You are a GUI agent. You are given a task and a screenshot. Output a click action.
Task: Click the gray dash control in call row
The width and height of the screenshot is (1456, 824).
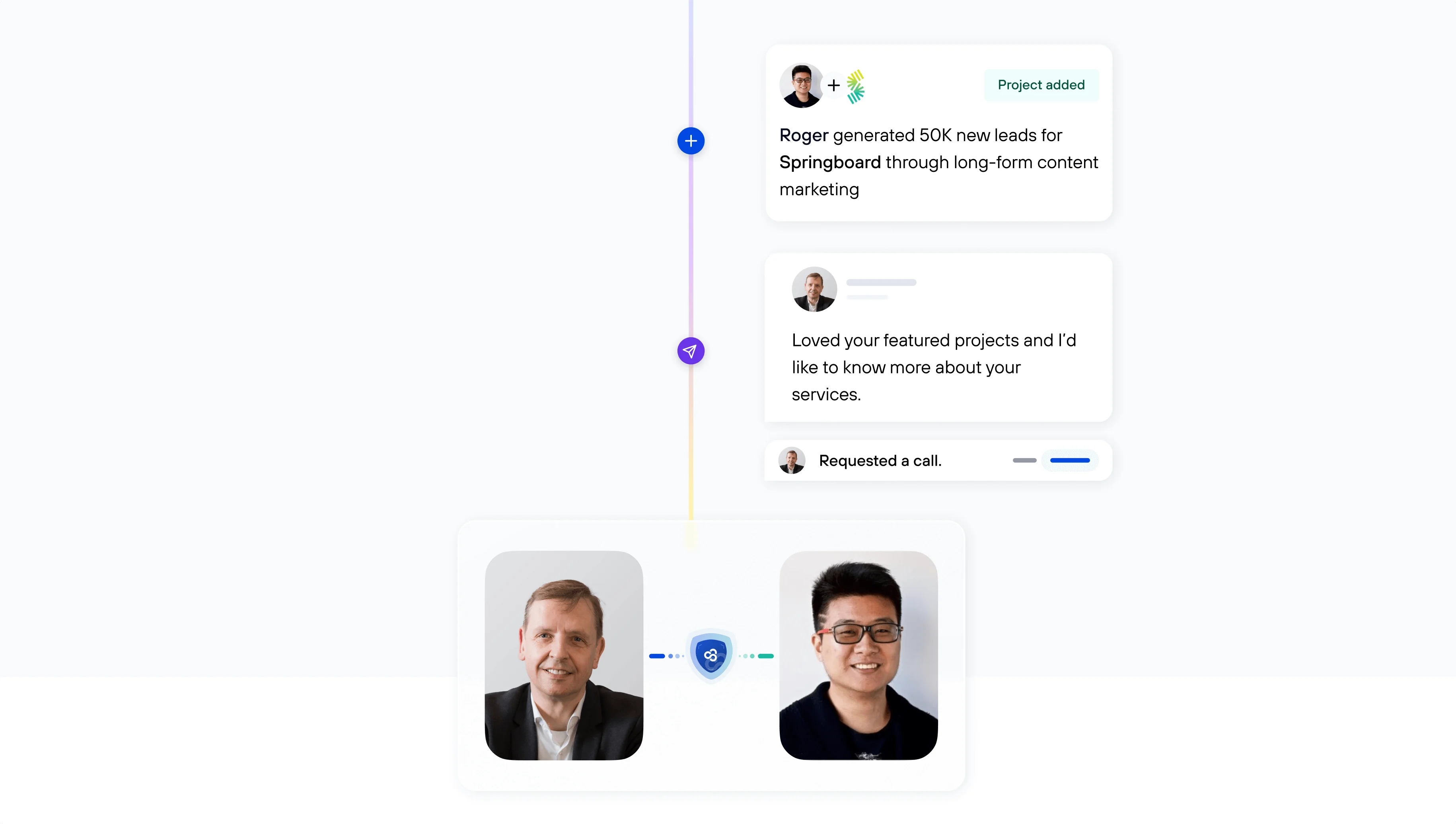[1024, 461]
